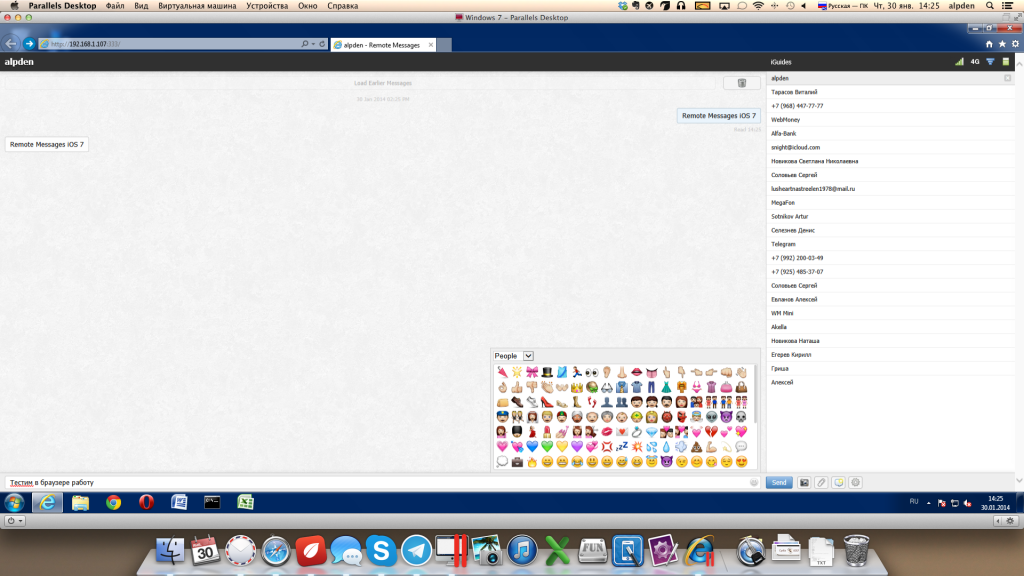1024x576 pixels.
Task: Open Skype in the Mac dock
Action: [381, 551]
